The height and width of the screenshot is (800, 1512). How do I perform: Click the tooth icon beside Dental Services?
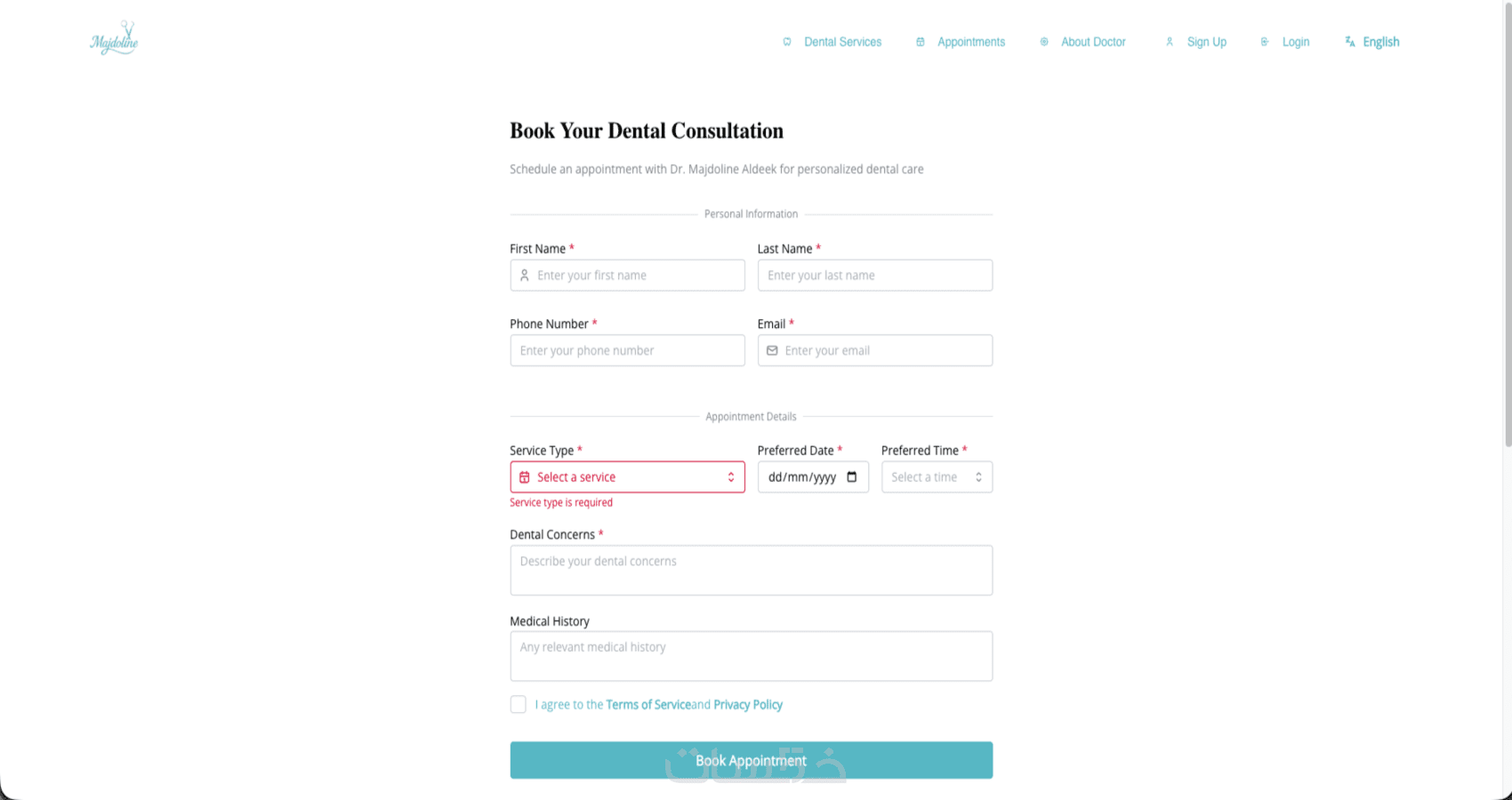click(x=787, y=42)
